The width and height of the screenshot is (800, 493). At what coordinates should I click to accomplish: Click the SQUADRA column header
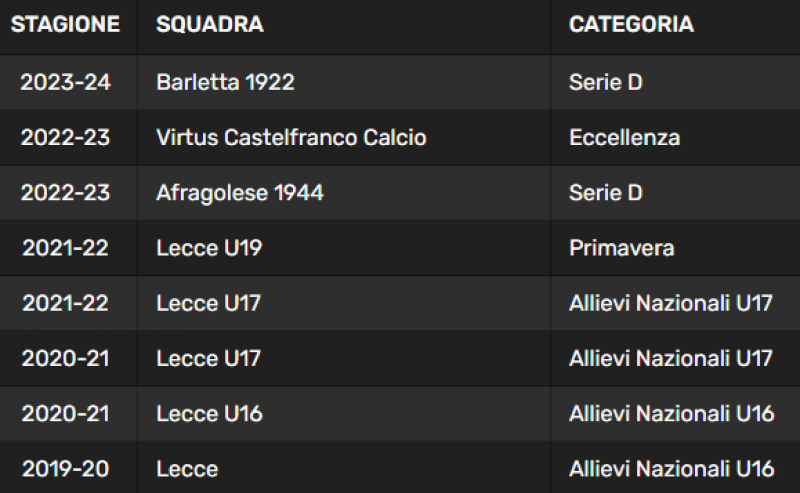coord(210,24)
